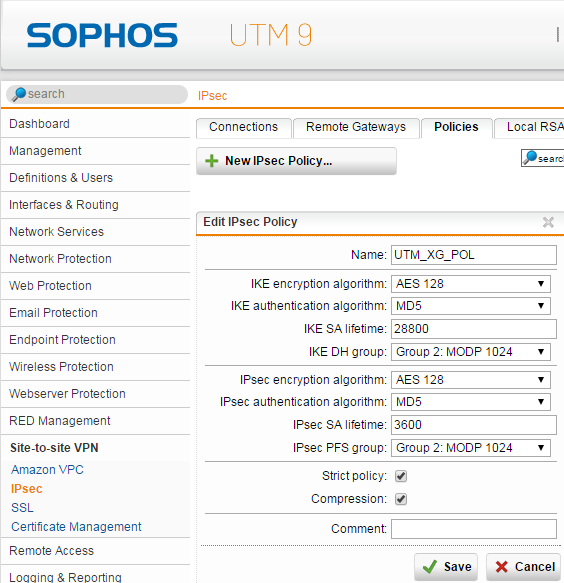Toggle the Compression checkbox
This screenshot has width=564, height=583.
click(x=401, y=499)
